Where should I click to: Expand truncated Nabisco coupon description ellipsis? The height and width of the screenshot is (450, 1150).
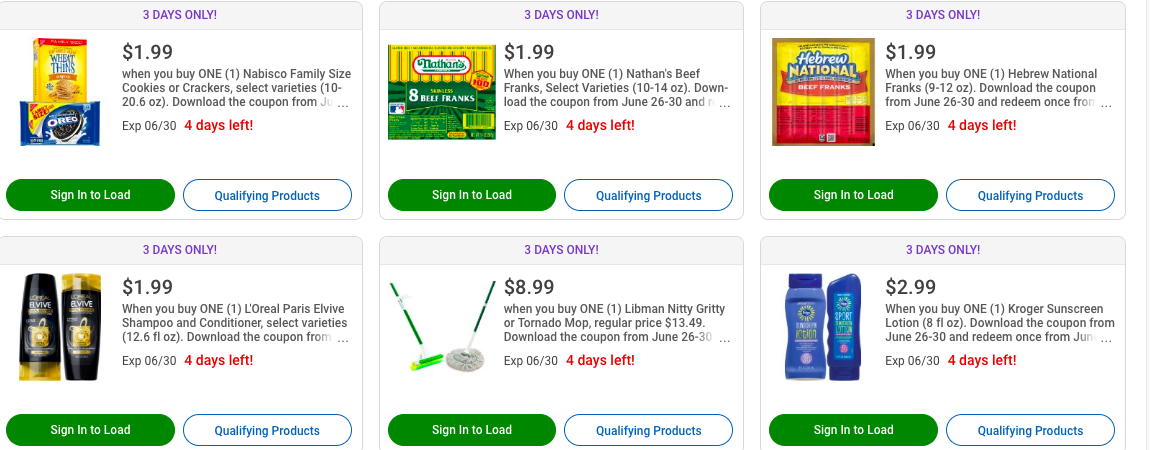pyautogui.click(x=343, y=103)
